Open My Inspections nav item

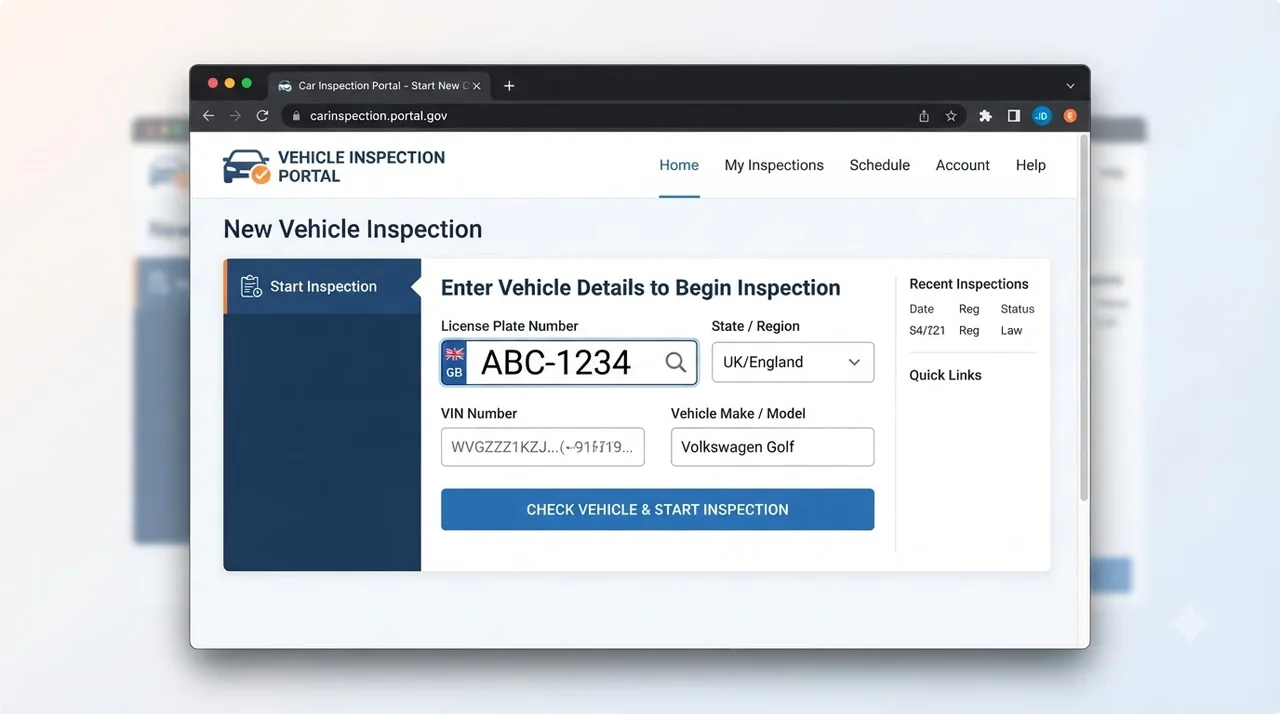pyautogui.click(x=774, y=165)
